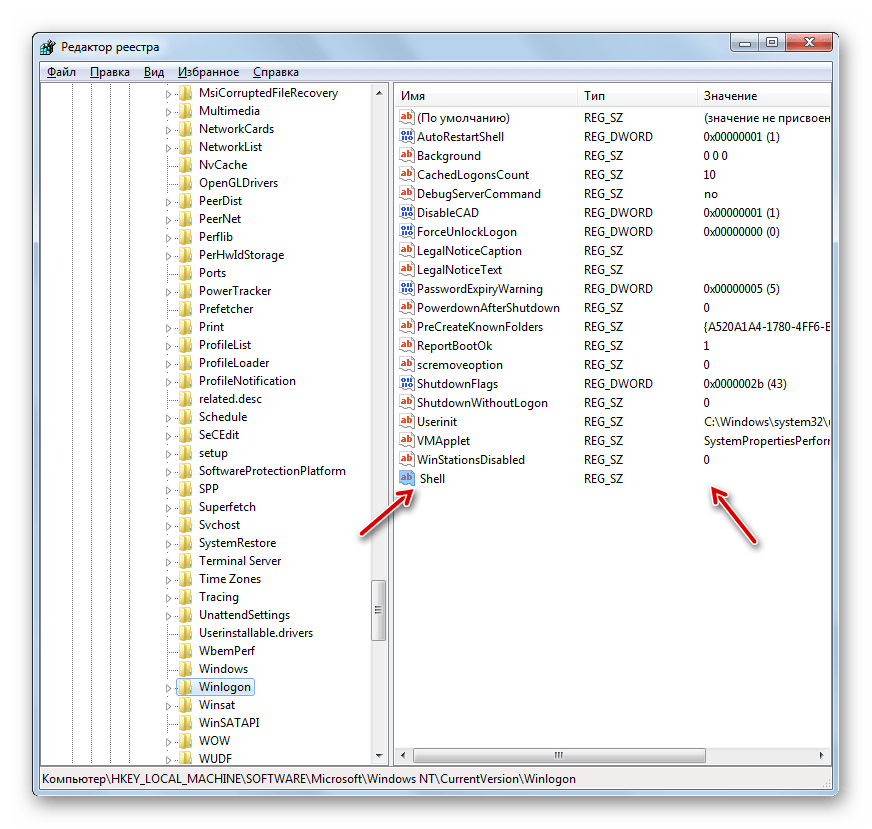Expand the PeerNet key arrow
The width and height of the screenshot is (872, 829).
click(x=169, y=220)
